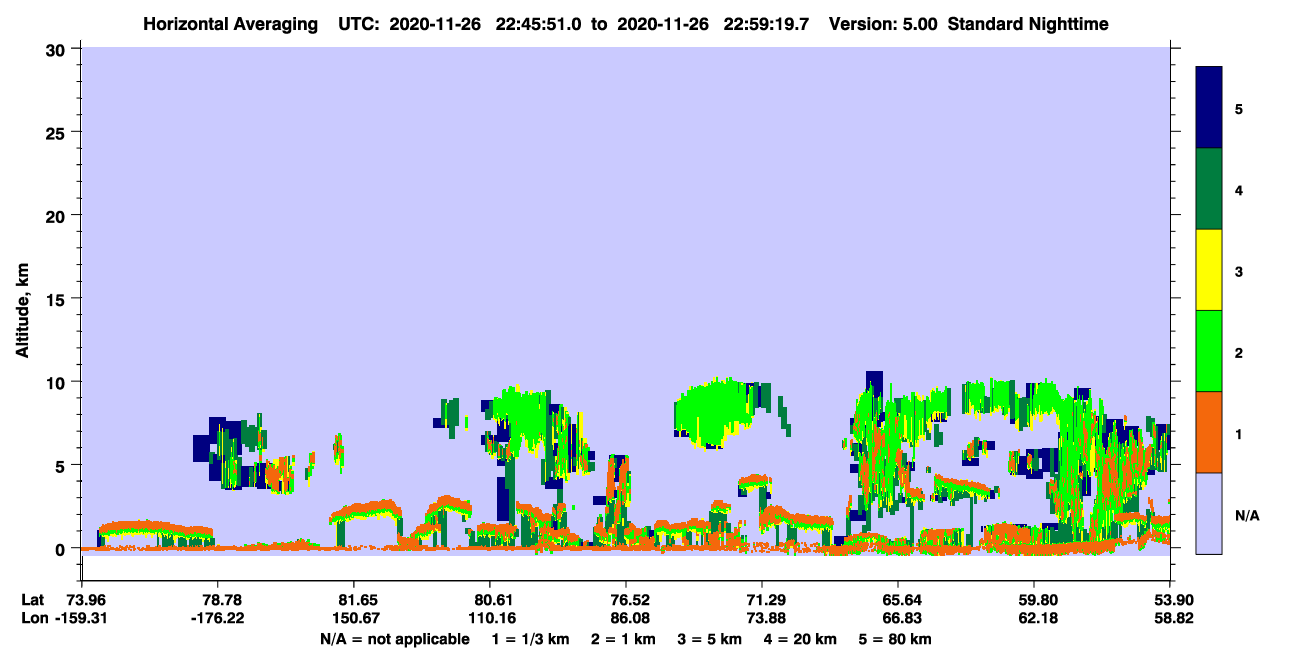Click the 15 km altitude tick label
The width and height of the screenshot is (1300, 667).
pyautogui.click(x=59, y=299)
